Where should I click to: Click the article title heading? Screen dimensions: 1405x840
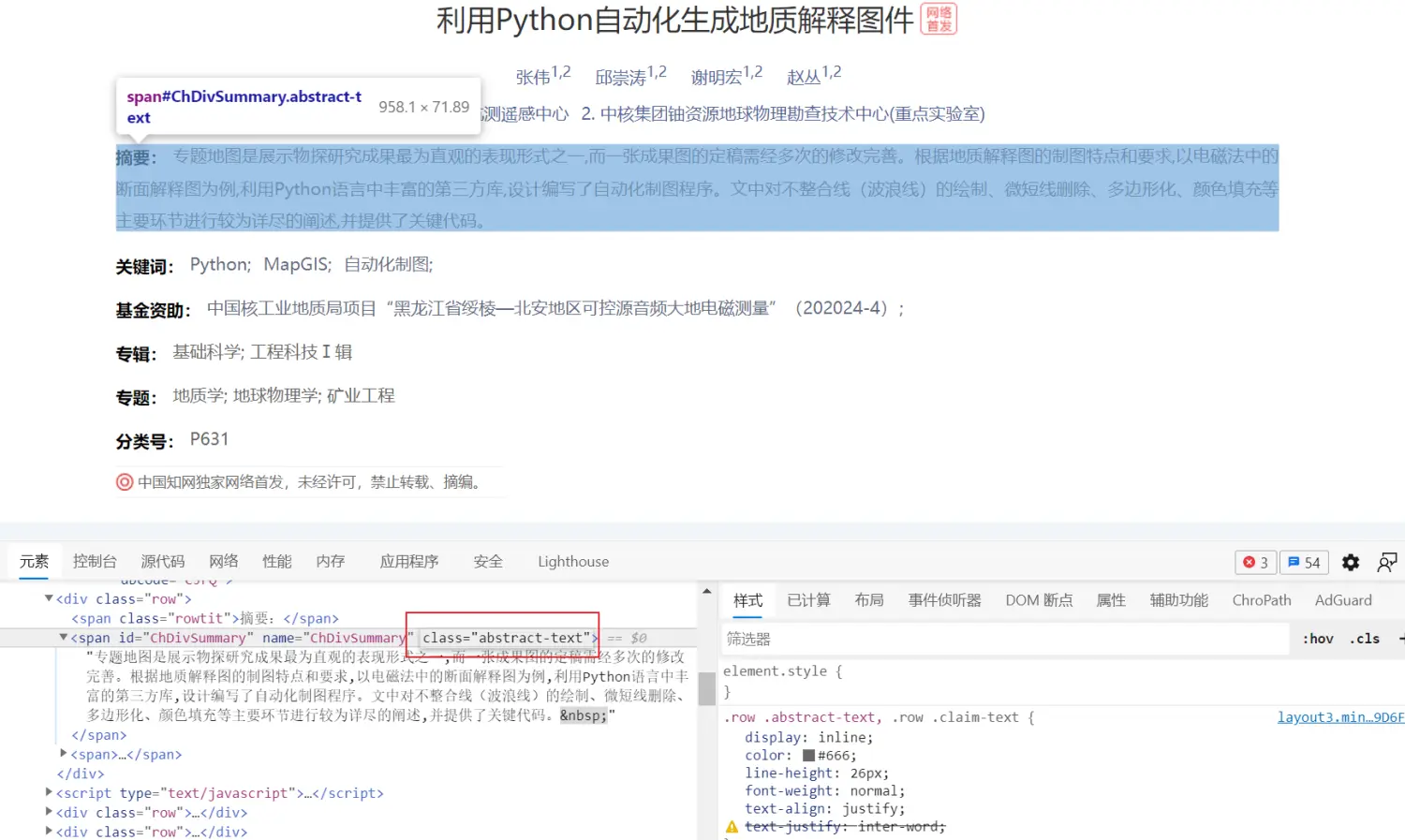click(674, 20)
